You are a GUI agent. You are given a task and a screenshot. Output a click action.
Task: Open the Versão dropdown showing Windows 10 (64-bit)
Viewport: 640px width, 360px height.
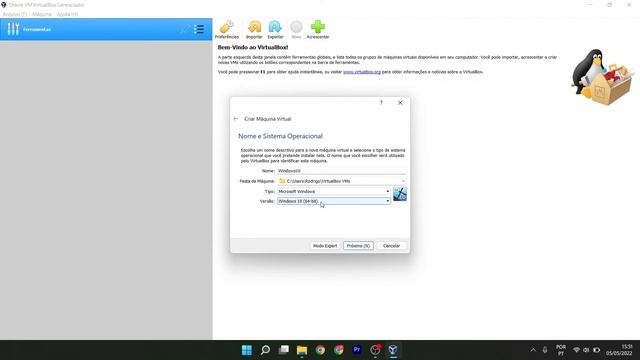click(x=334, y=201)
